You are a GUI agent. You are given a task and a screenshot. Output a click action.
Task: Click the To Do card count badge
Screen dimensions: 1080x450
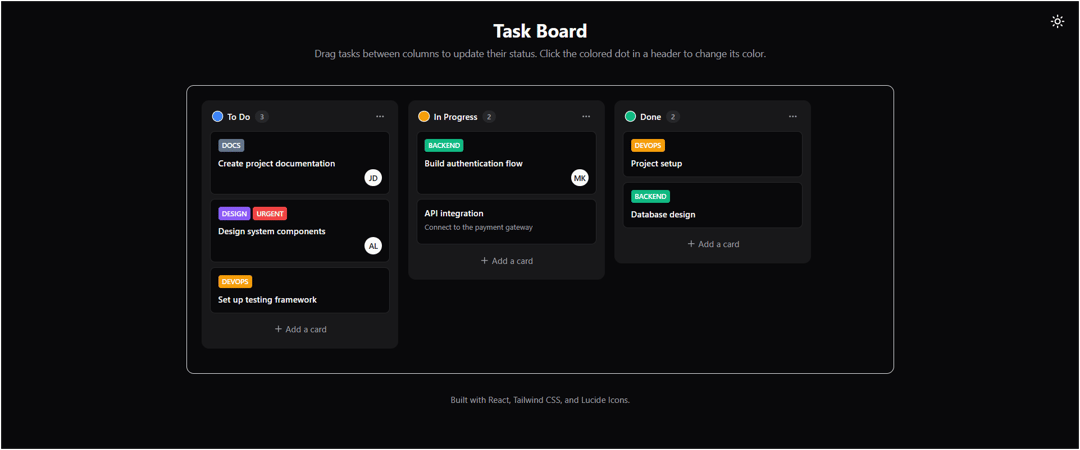pos(262,116)
